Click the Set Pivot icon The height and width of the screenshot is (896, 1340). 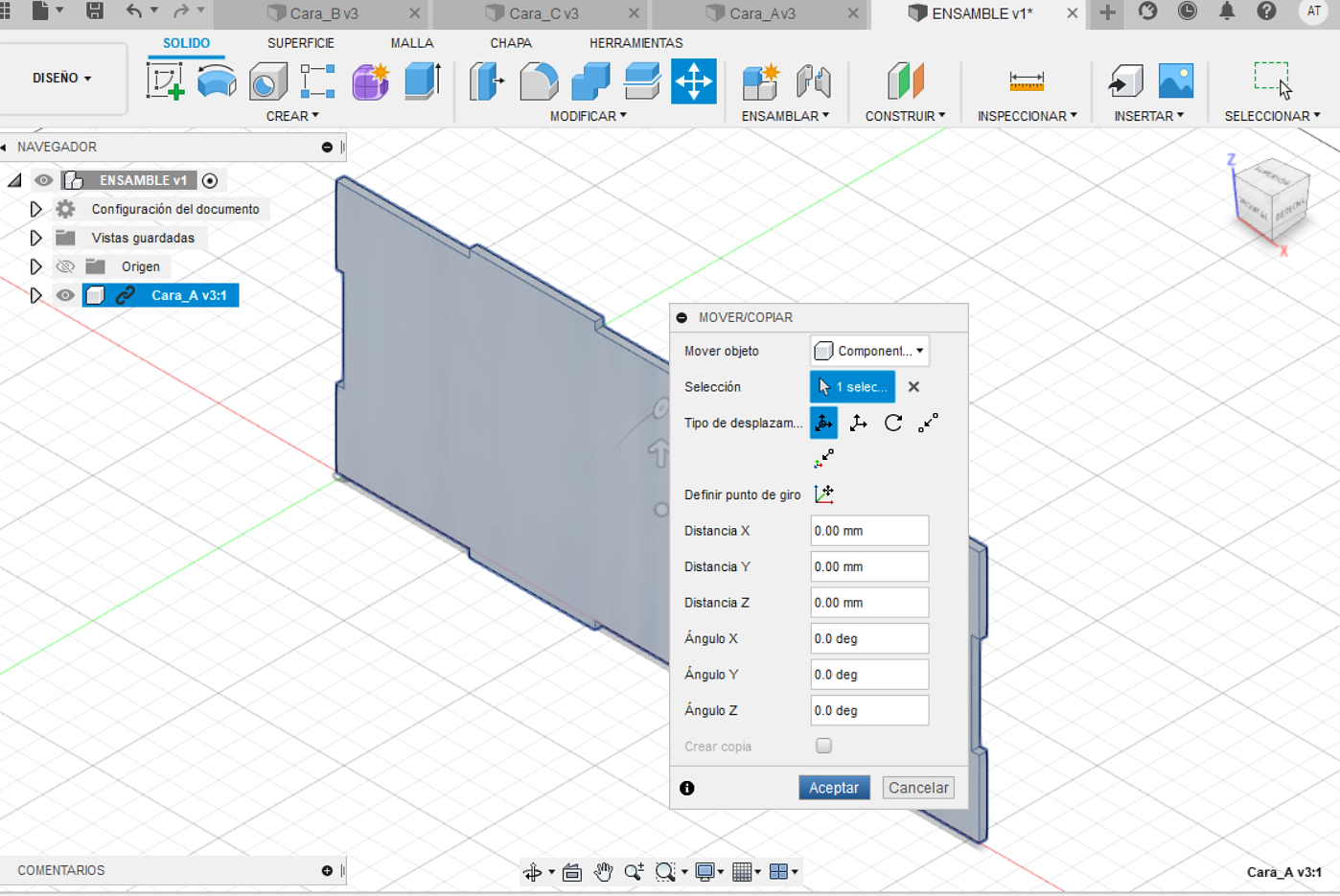[x=823, y=494]
